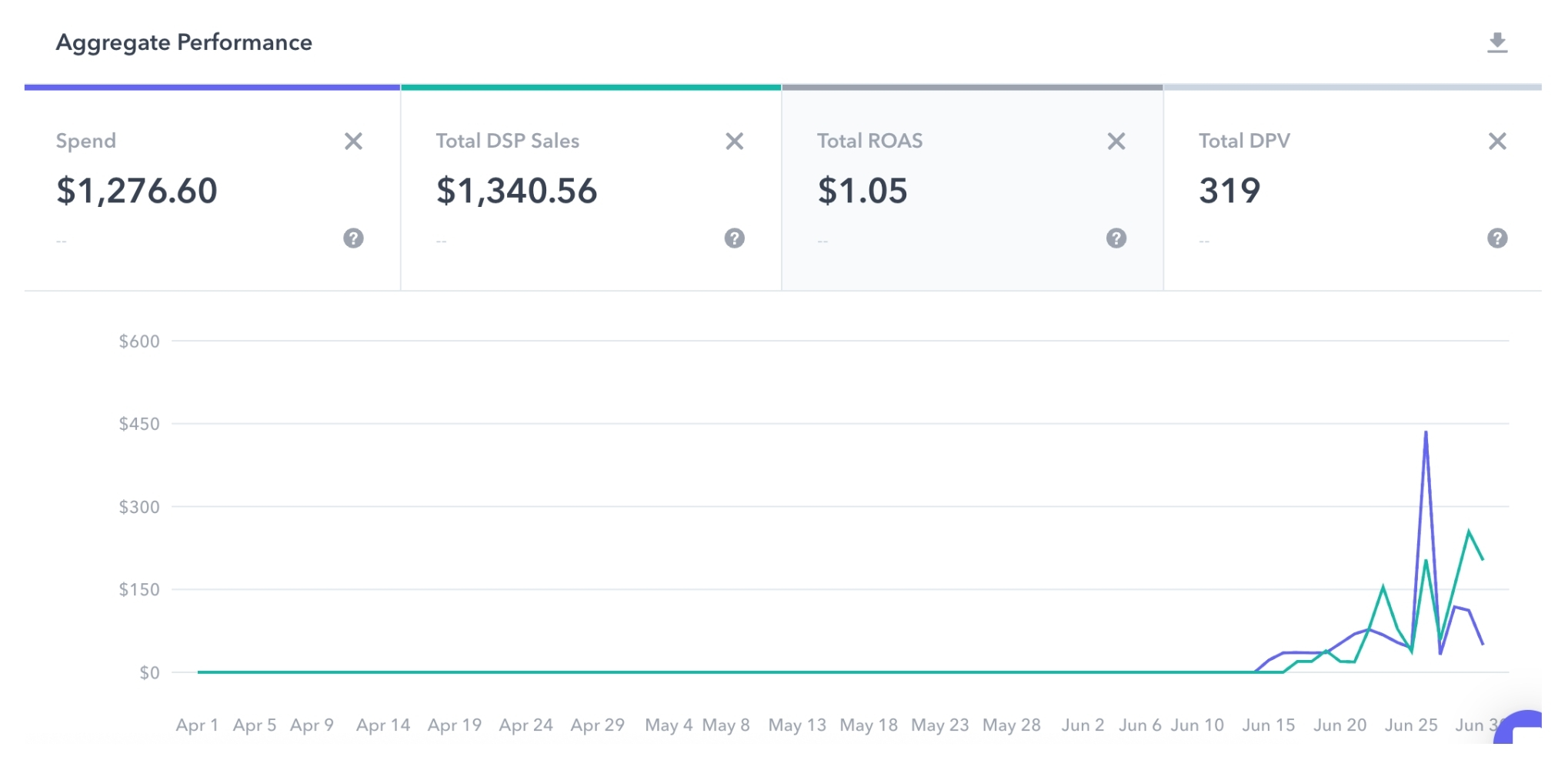View the Total ROAS question mark help

1116,238
